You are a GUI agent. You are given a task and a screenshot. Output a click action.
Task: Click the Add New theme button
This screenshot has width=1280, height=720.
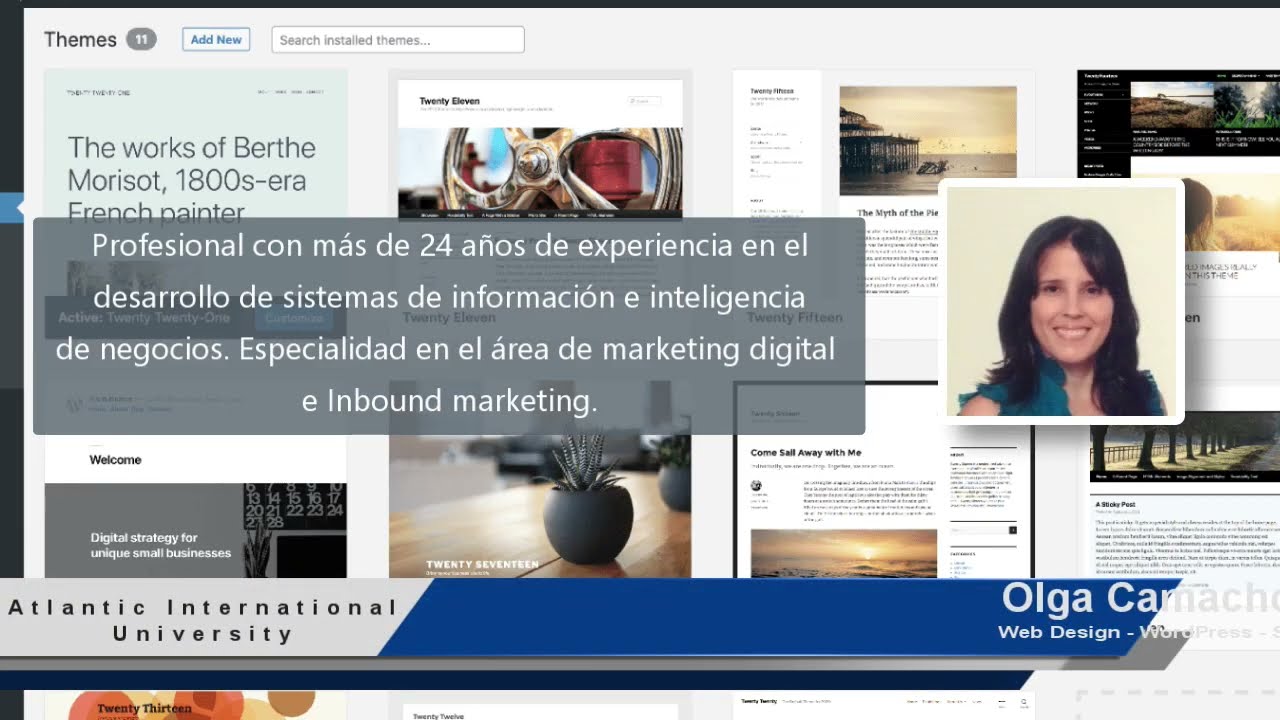(x=216, y=40)
